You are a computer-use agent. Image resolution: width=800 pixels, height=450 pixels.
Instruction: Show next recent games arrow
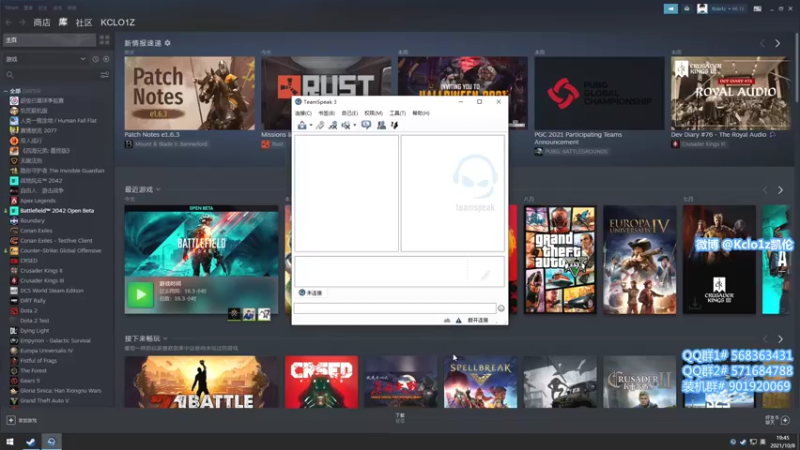tap(781, 190)
